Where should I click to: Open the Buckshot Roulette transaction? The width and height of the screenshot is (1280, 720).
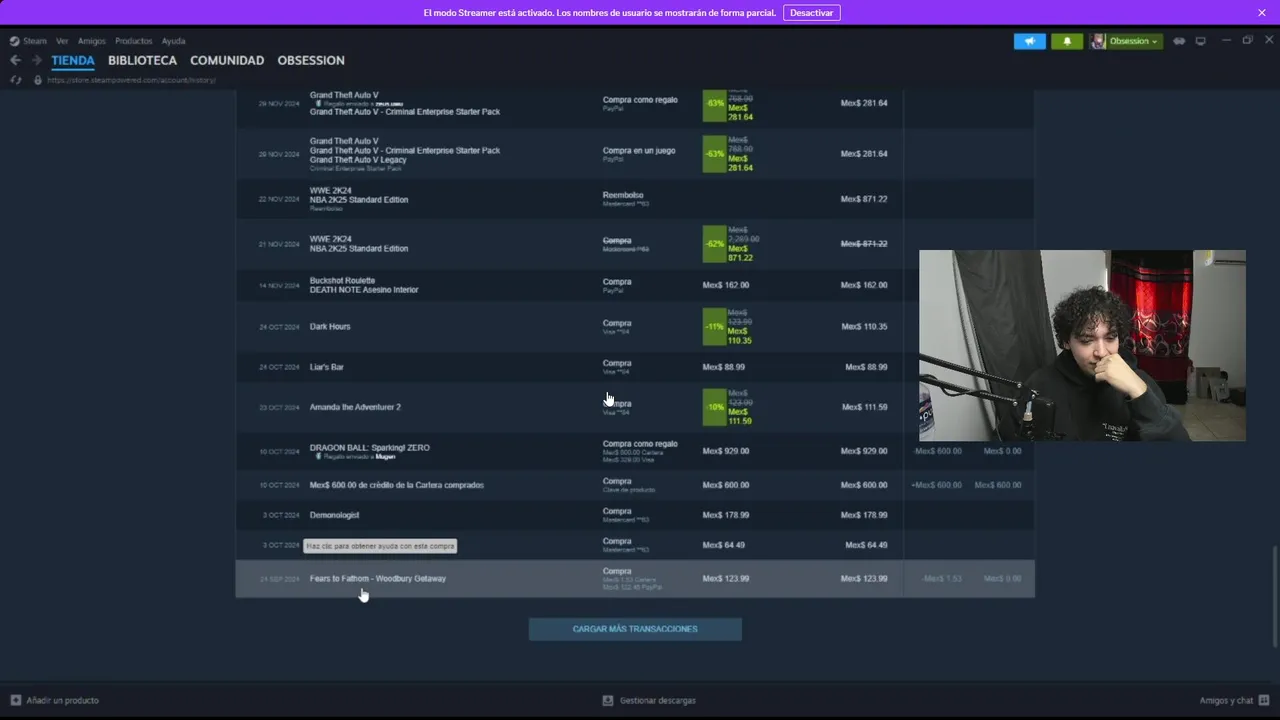[x=635, y=285]
